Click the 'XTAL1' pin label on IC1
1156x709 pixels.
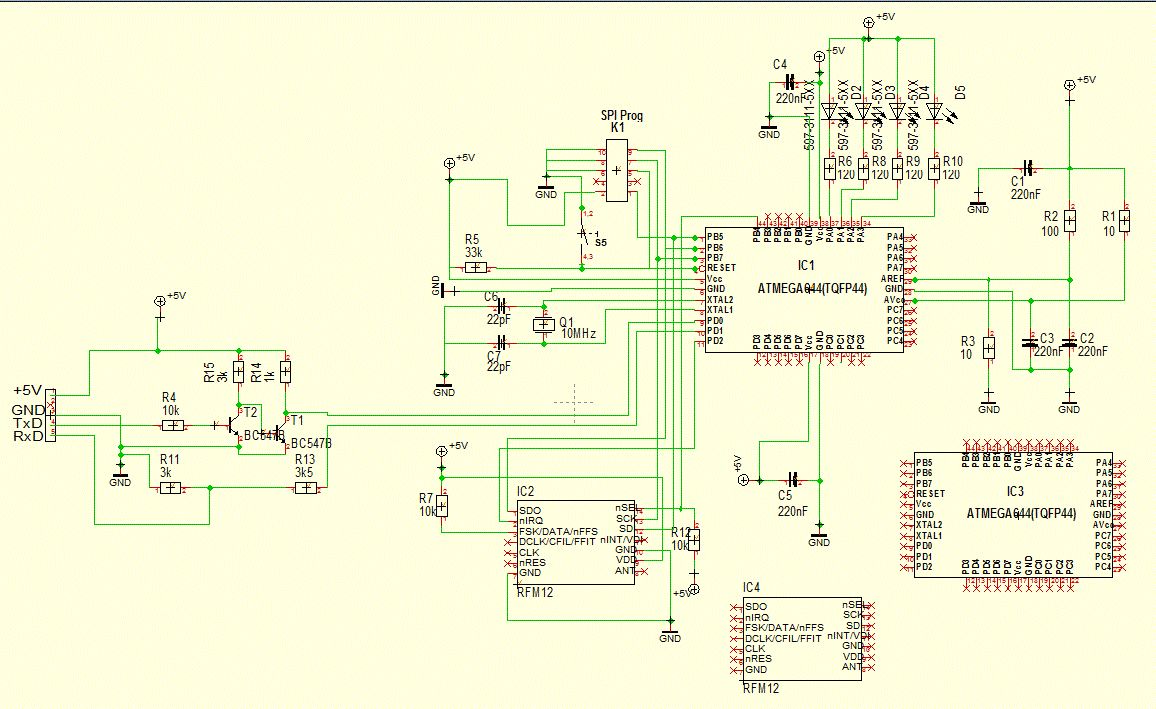click(720, 310)
